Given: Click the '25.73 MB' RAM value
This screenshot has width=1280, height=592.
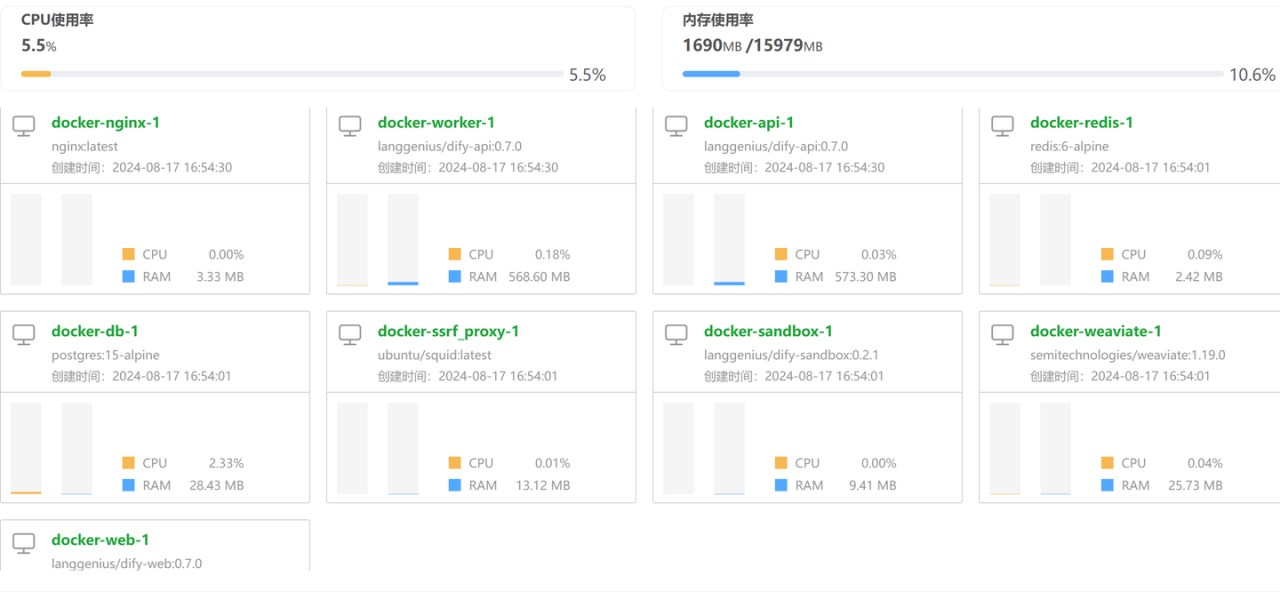Looking at the screenshot, I should pos(1195,485).
